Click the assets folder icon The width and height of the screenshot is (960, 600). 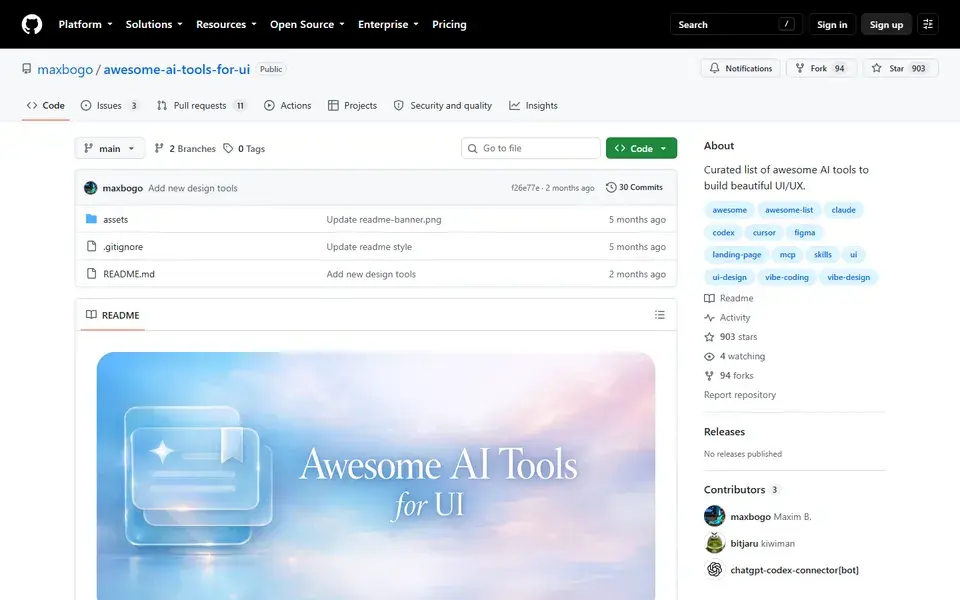[x=91, y=219]
